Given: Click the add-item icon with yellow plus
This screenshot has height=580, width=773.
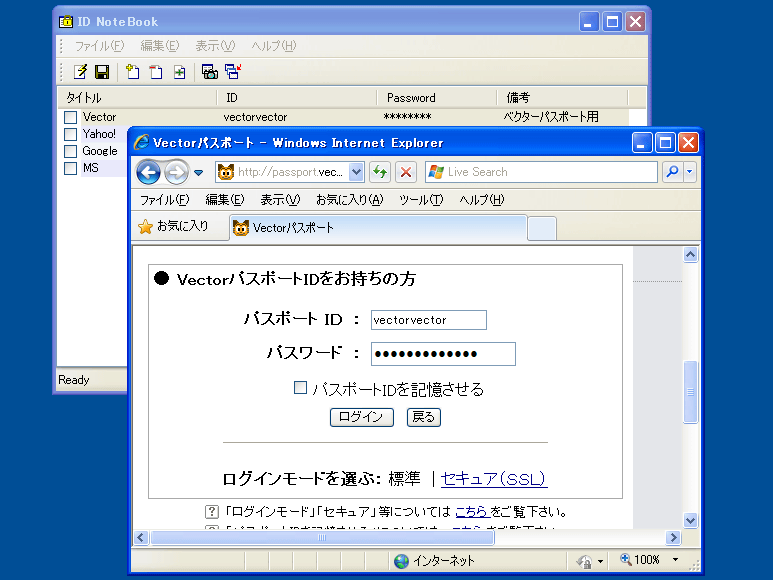Looking at the screenshot, I should (133, 72).
